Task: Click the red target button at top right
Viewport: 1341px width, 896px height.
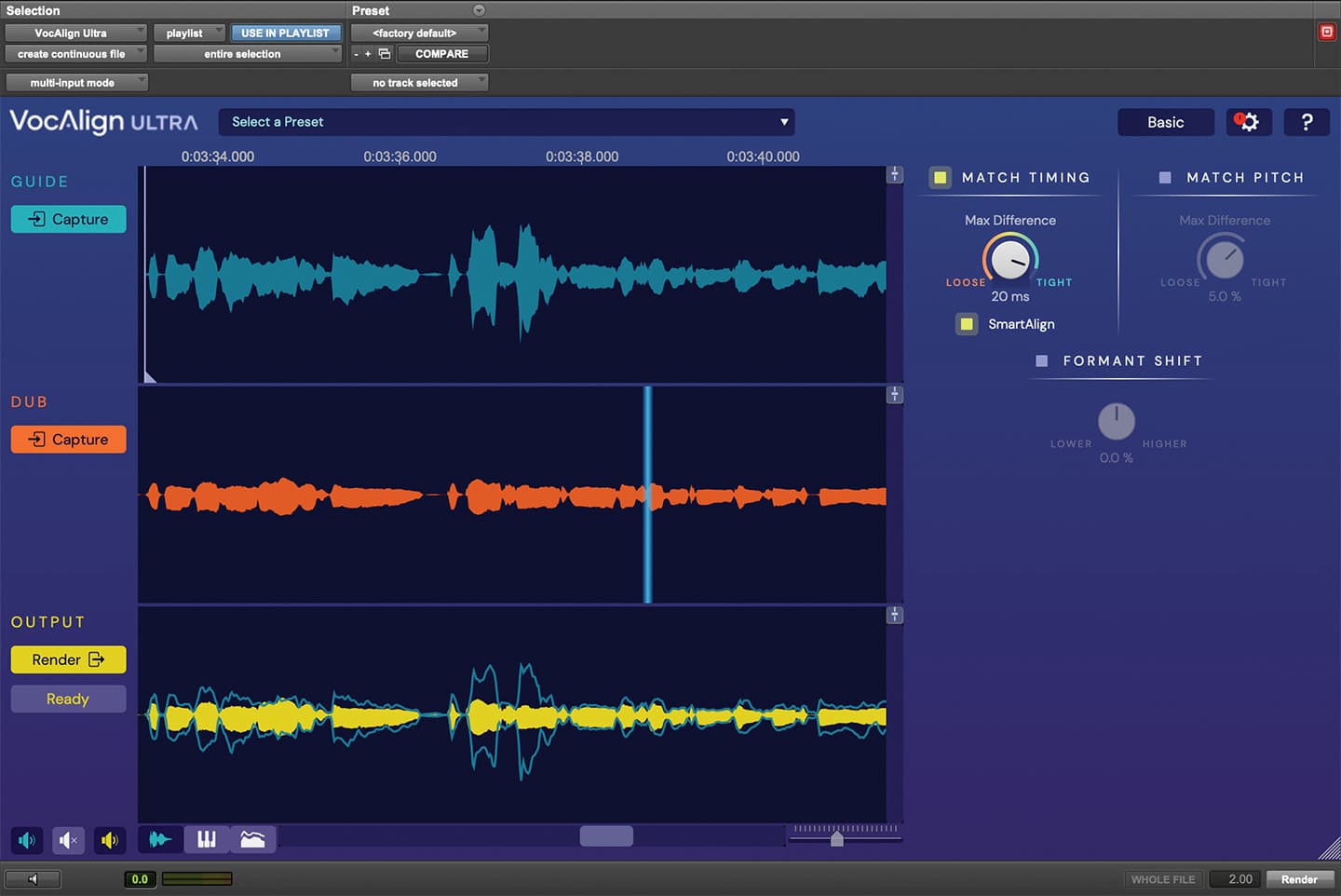Action: coord(1327,32)
